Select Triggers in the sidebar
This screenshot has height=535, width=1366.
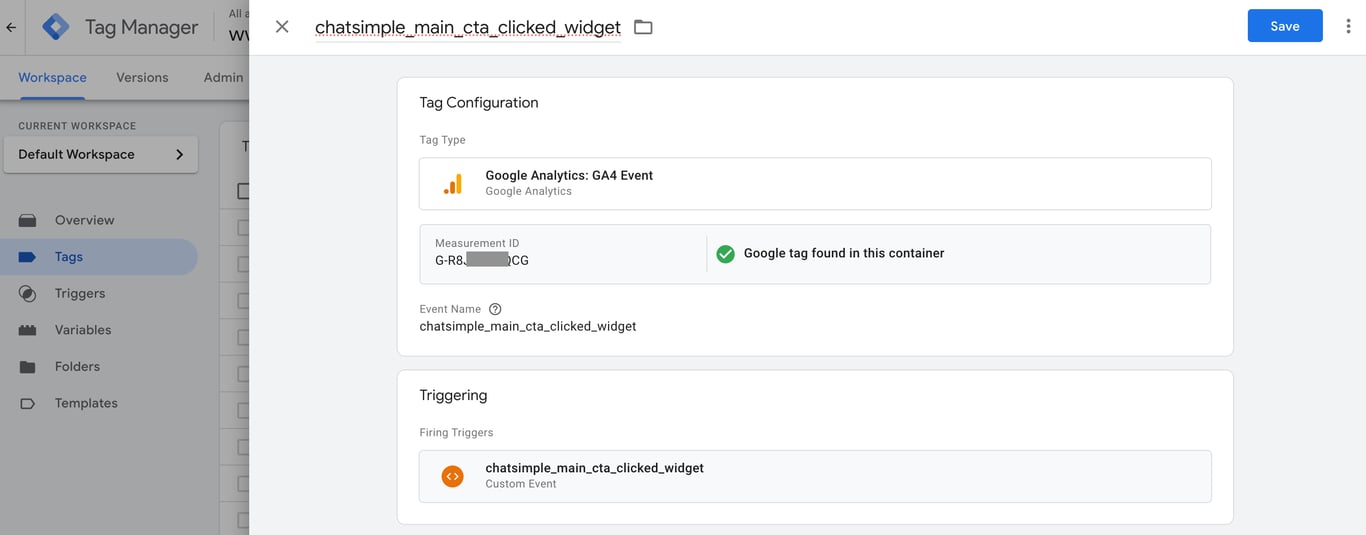tap(80, 293)
